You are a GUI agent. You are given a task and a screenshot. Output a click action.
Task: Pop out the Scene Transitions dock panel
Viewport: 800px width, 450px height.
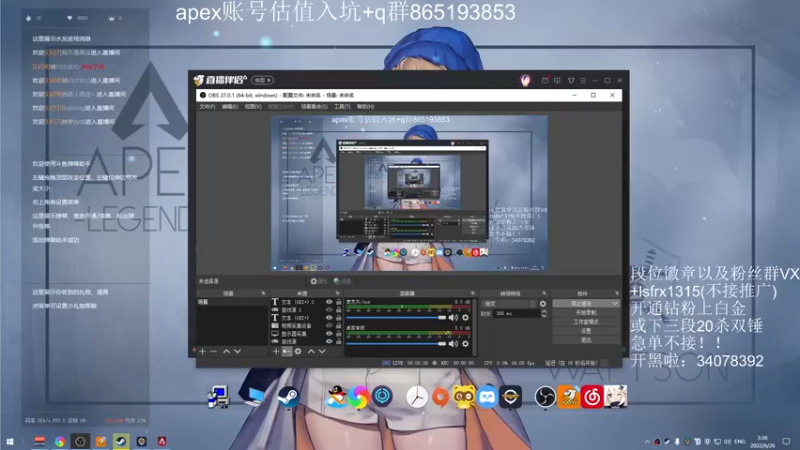tap(544, 293)
